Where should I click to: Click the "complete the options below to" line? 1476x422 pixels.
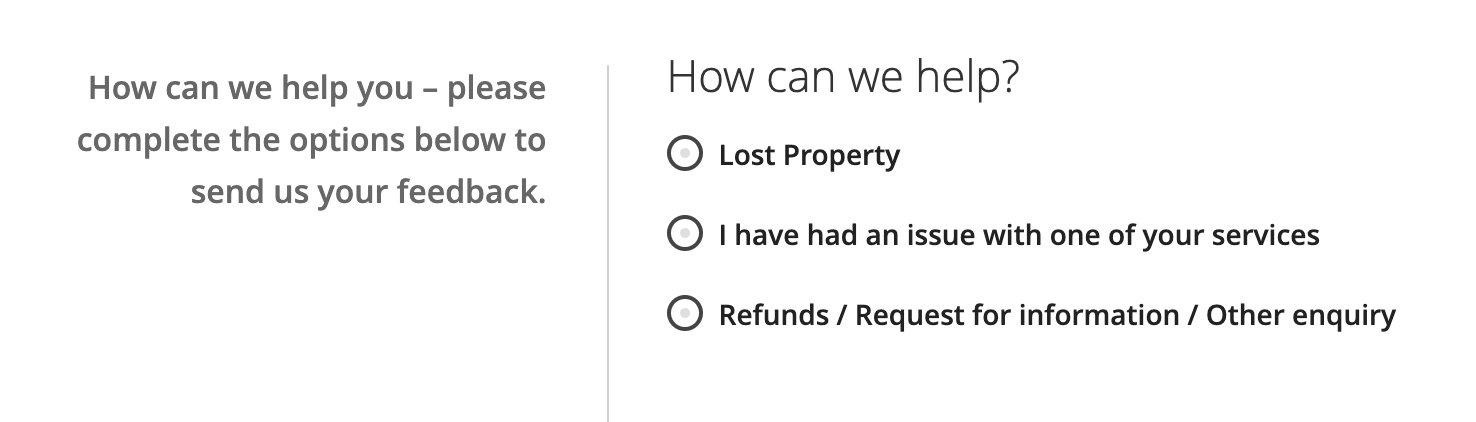tap(311, 139)
